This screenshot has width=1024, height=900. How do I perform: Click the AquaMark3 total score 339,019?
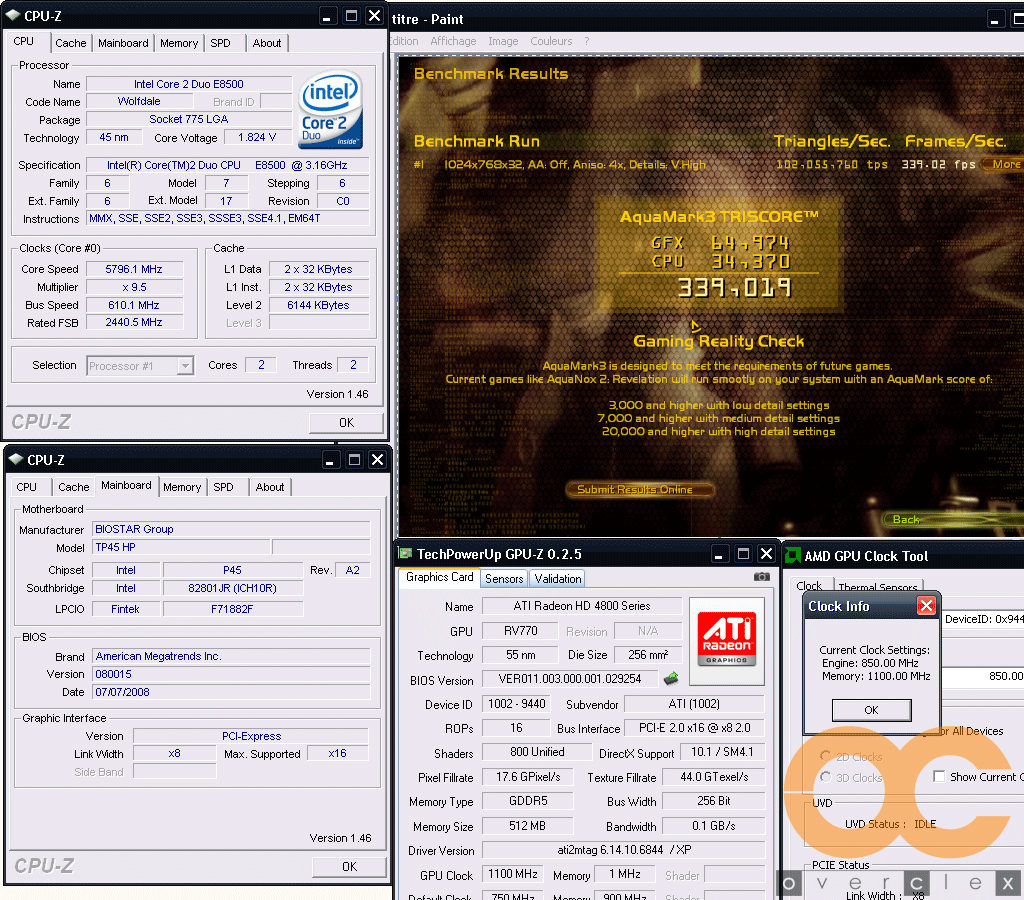click(x=734, y=287)
